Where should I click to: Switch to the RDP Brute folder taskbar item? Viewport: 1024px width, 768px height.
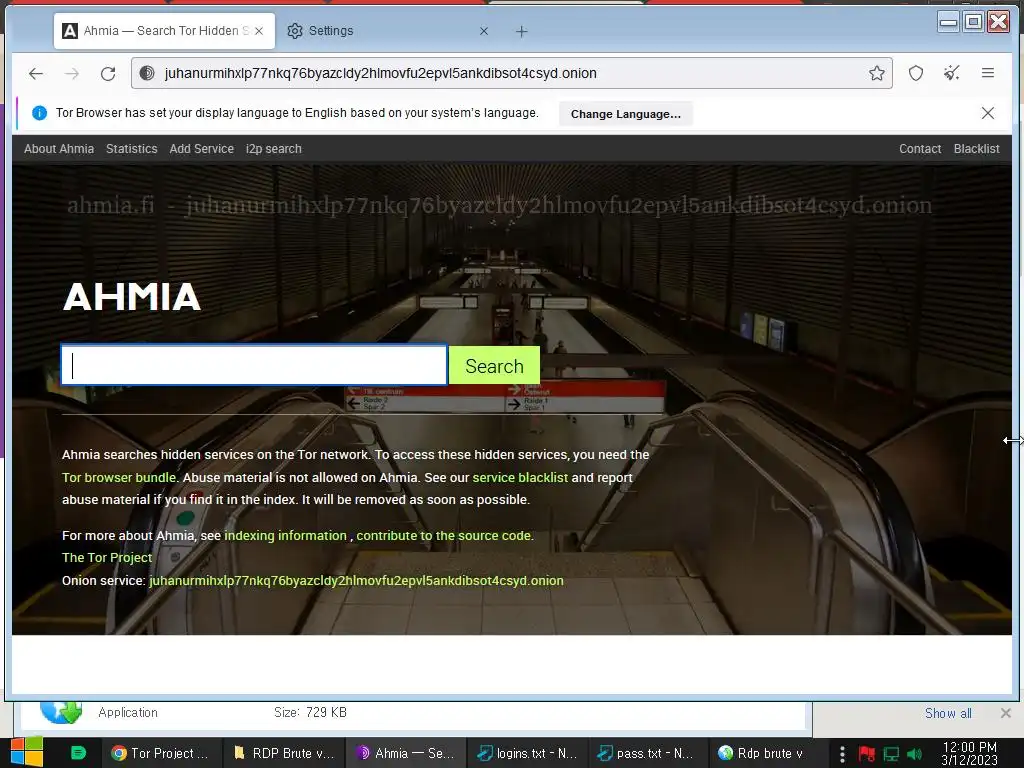tap(283, 753)
